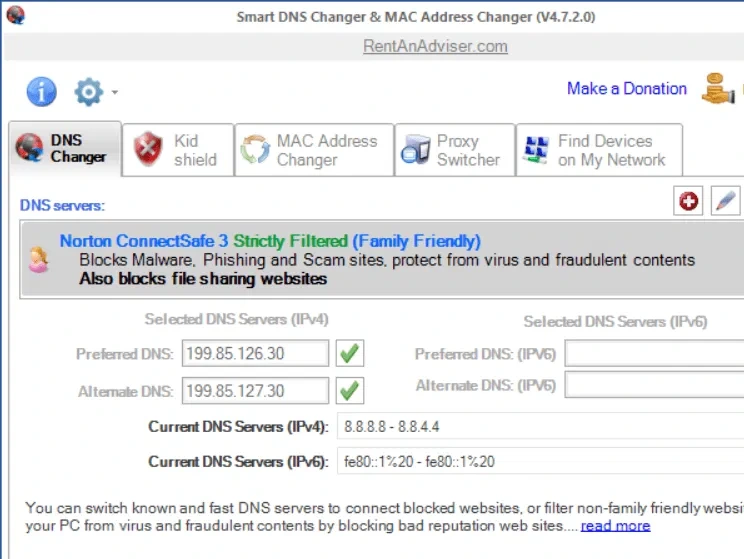Screen dimensions: 744x559
Task: Click the donation coins icon
Action: click(718, 88)
